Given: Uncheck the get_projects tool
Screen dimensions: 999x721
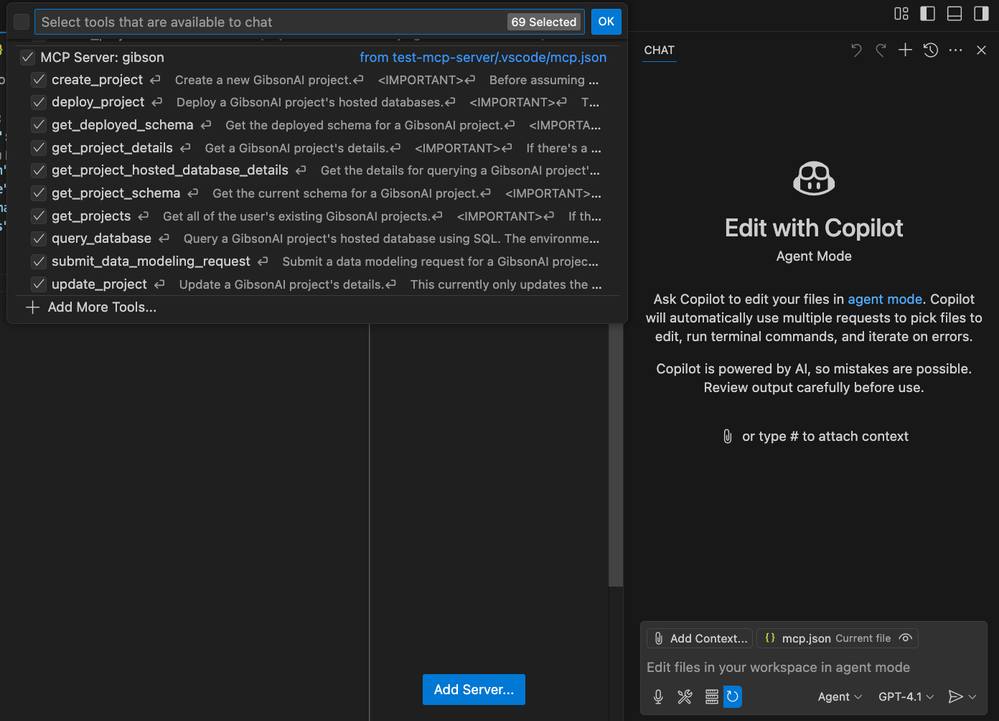Looking at the screenshot, I should coord(39,216).
